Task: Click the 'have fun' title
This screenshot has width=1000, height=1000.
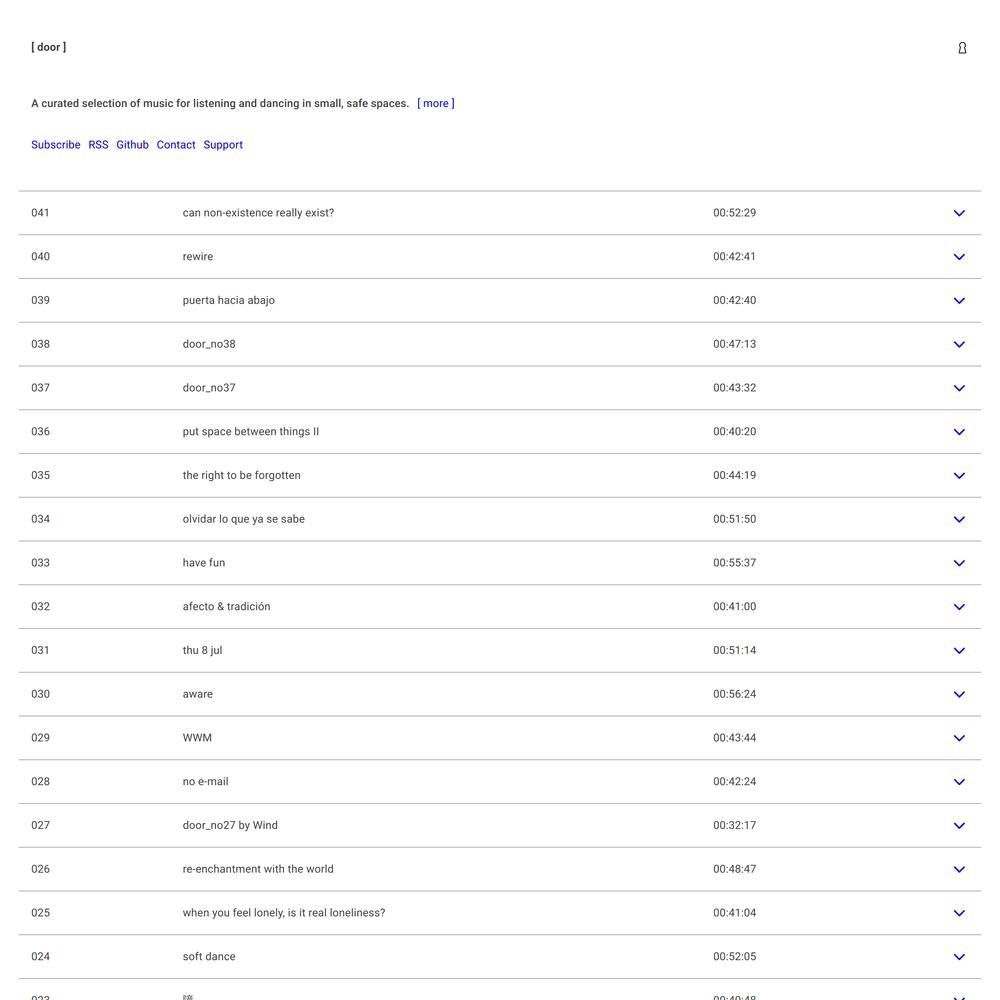Action: click(203, 563)
